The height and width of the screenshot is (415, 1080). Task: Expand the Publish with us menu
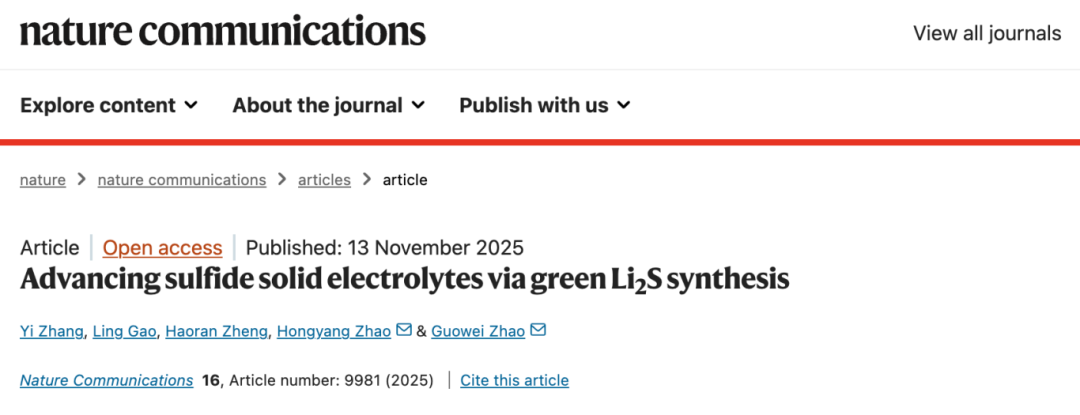coord(545,105)
